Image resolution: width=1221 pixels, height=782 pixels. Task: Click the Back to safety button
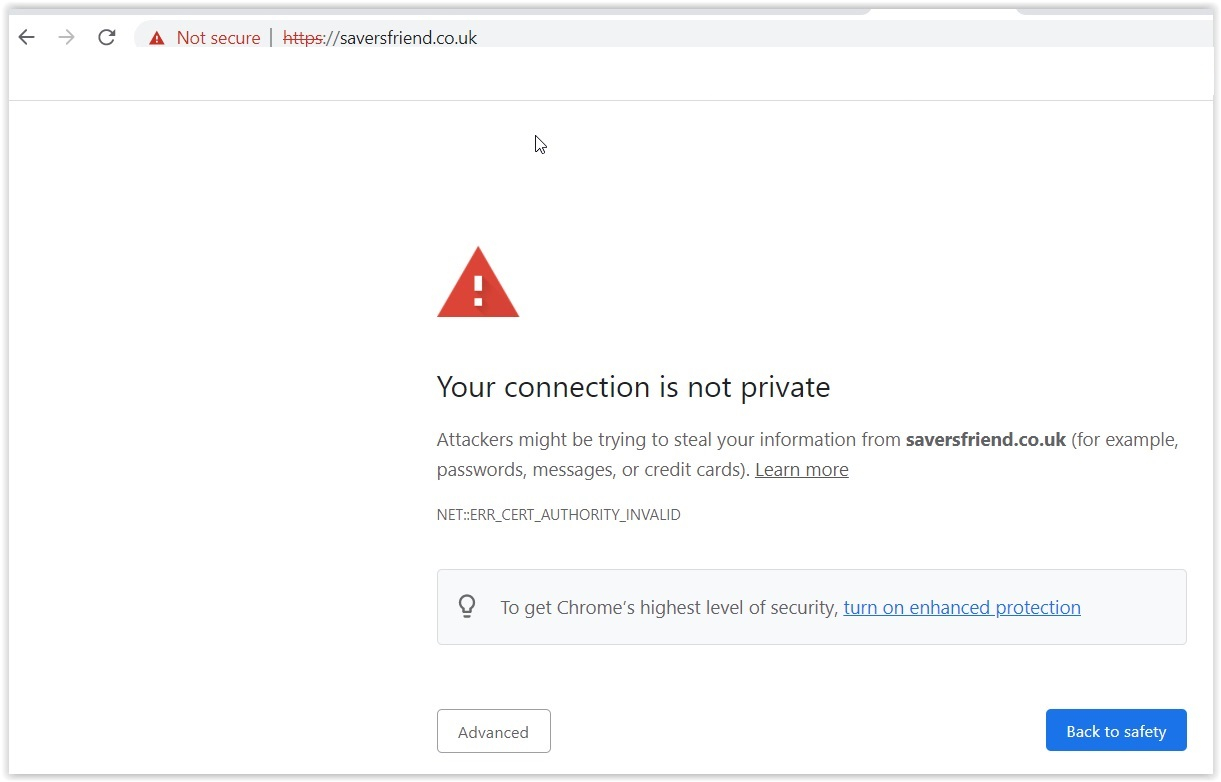pos(1116,731)
